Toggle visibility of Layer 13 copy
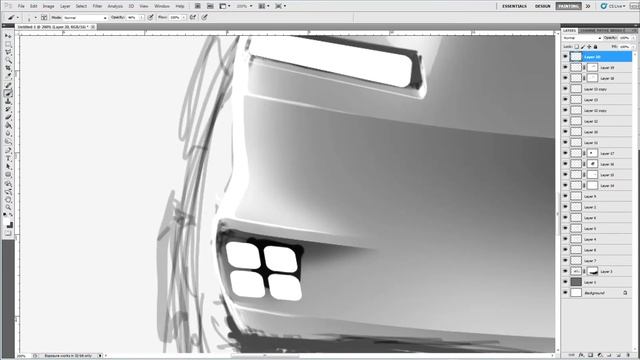The height and width of the screenshot is (360, 640). pyautogui.click(x=565, y=89)
